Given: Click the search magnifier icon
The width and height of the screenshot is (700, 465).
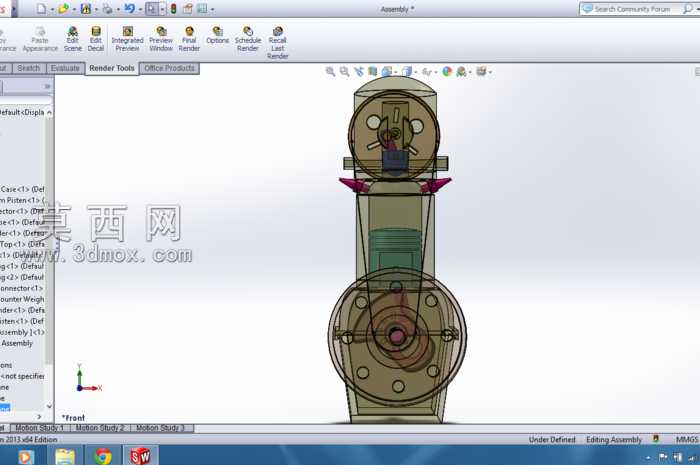Looking at the screenshot, I should point(688,8).
